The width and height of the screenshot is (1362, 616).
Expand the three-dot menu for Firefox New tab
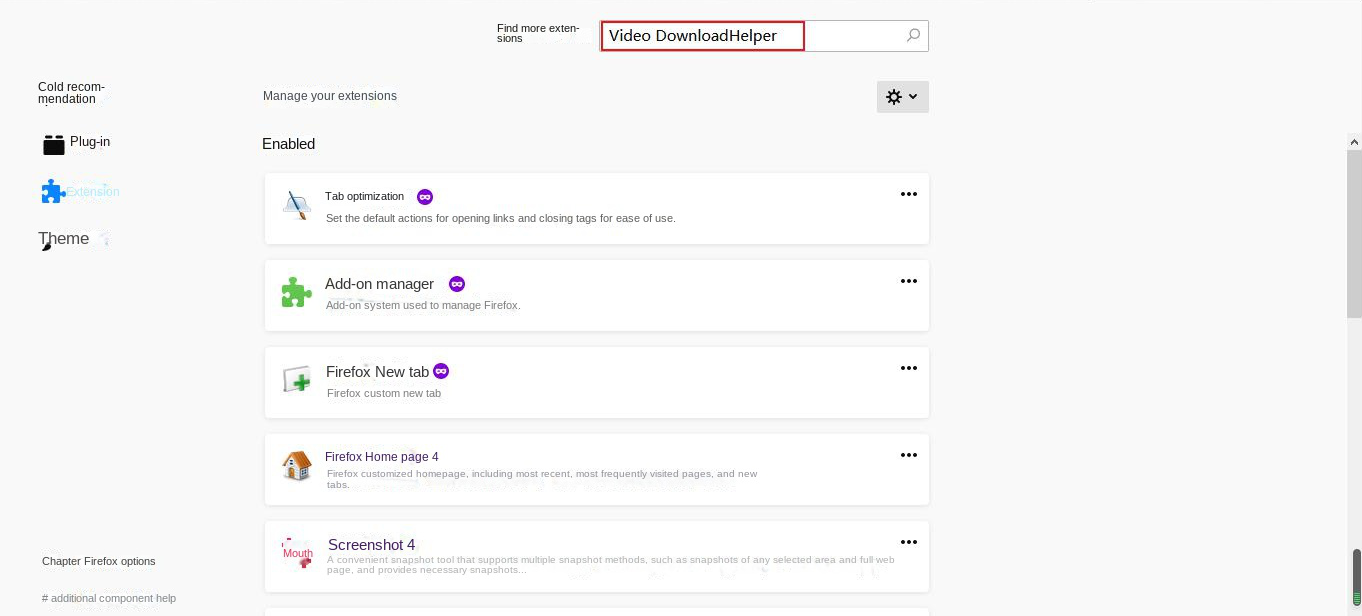908,368
